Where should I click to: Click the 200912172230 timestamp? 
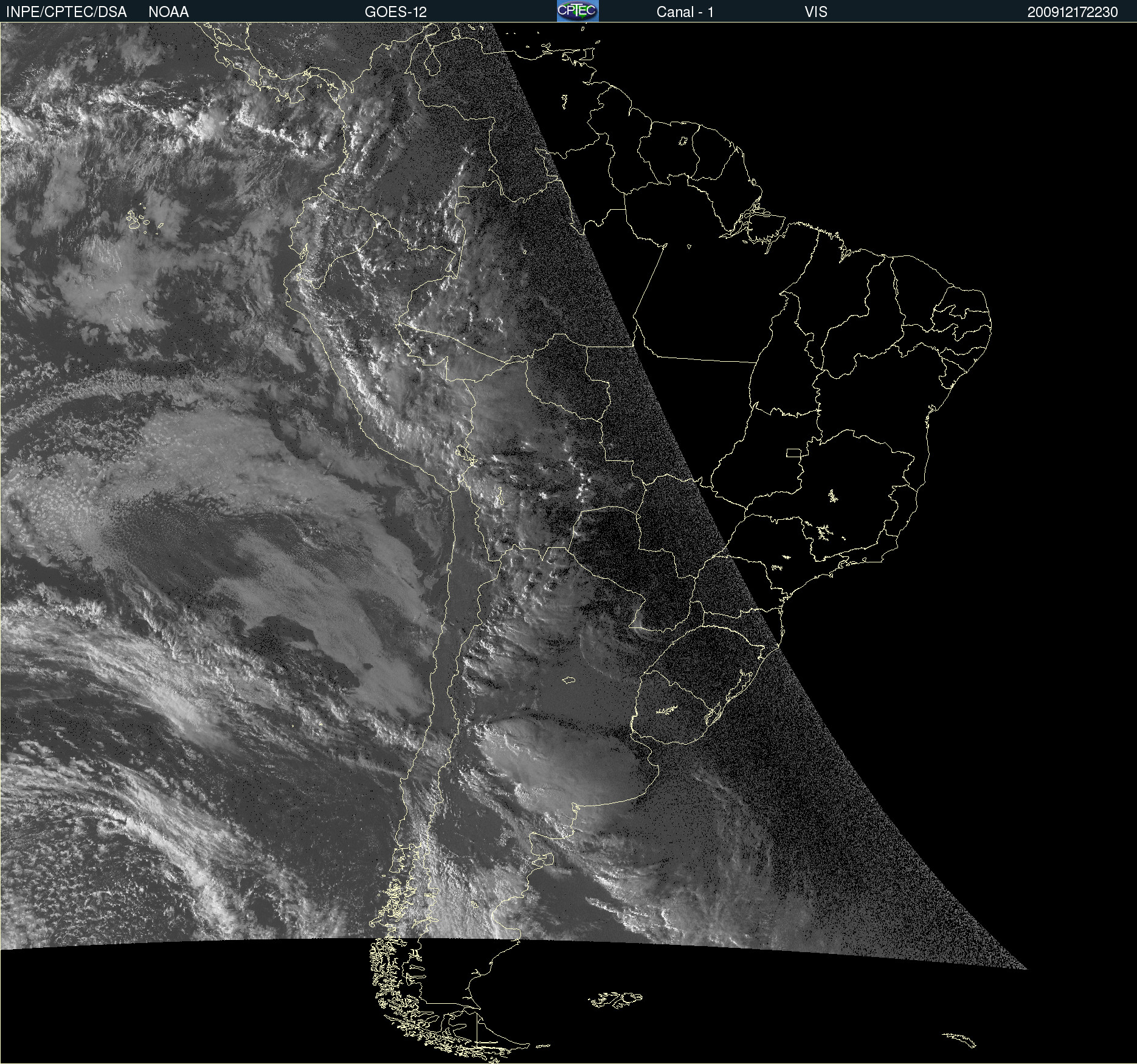pos(1073,12)
